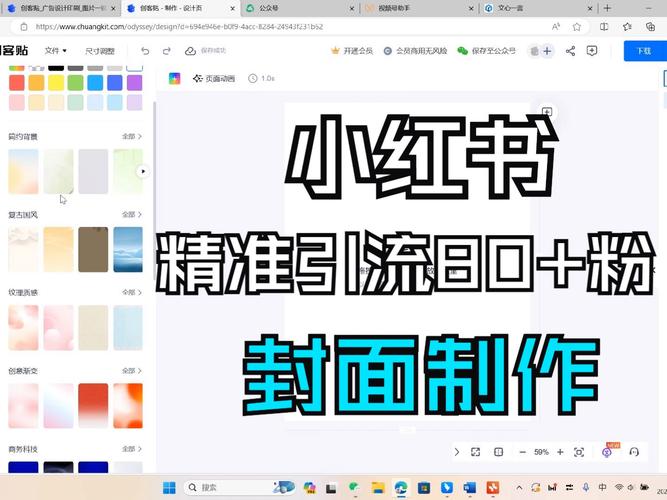The height and width of the screenshot is (500, 667).
Task: Expand 创意渐变 全部 link
Action: pyautogui.click(x=131, y=371)
